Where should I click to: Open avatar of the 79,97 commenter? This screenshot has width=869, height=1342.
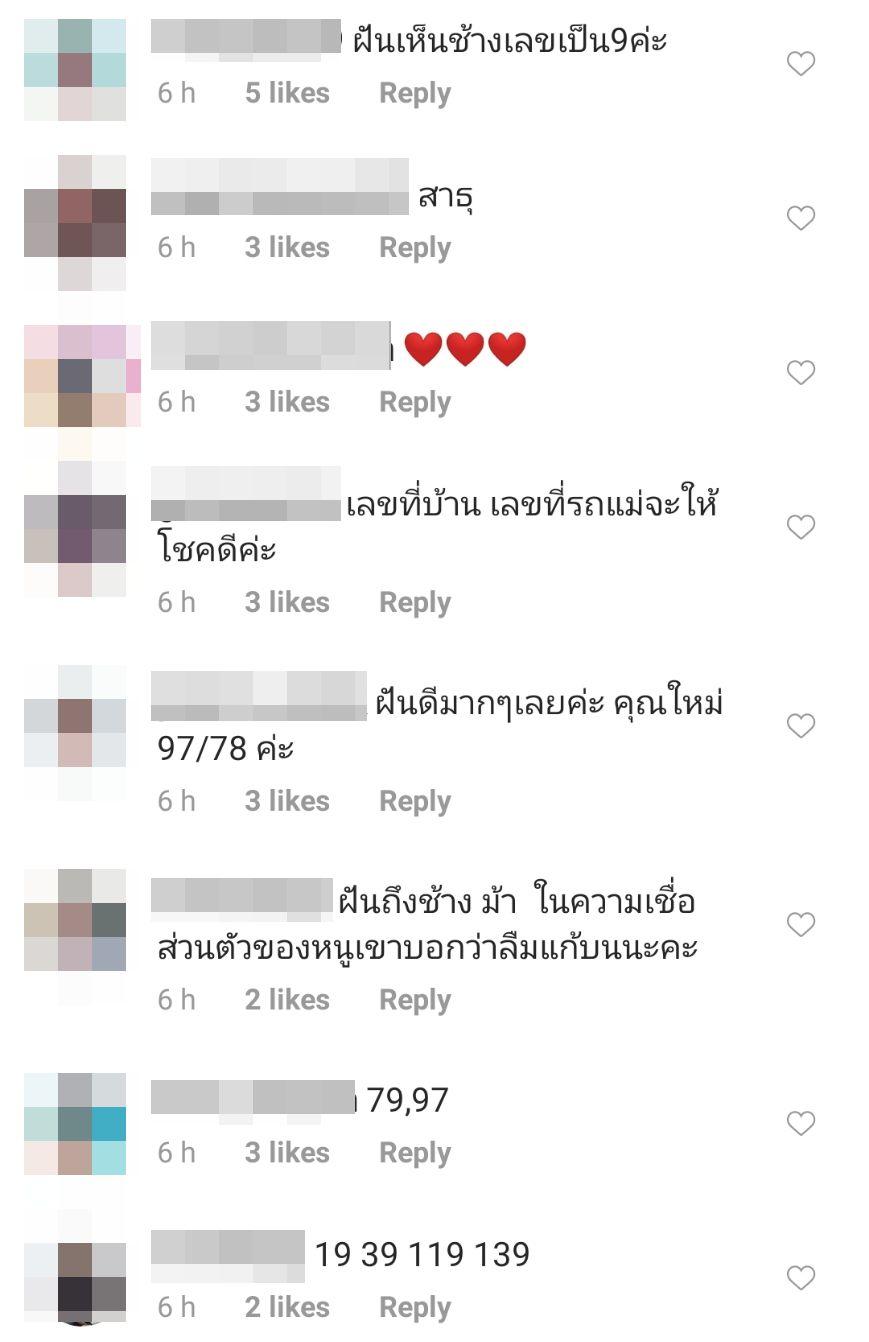click(75, 1124)
